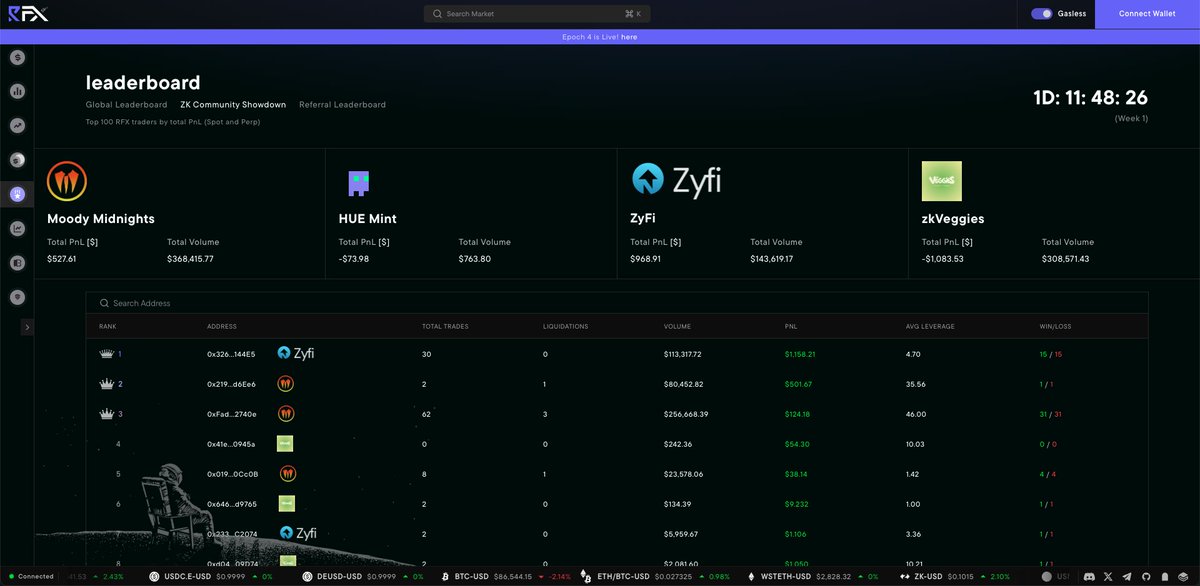The height and width of the screenshot is (586, 1200).
Task: Open the trending arrow markets icon in sidebar
Action: pos(17,125)
